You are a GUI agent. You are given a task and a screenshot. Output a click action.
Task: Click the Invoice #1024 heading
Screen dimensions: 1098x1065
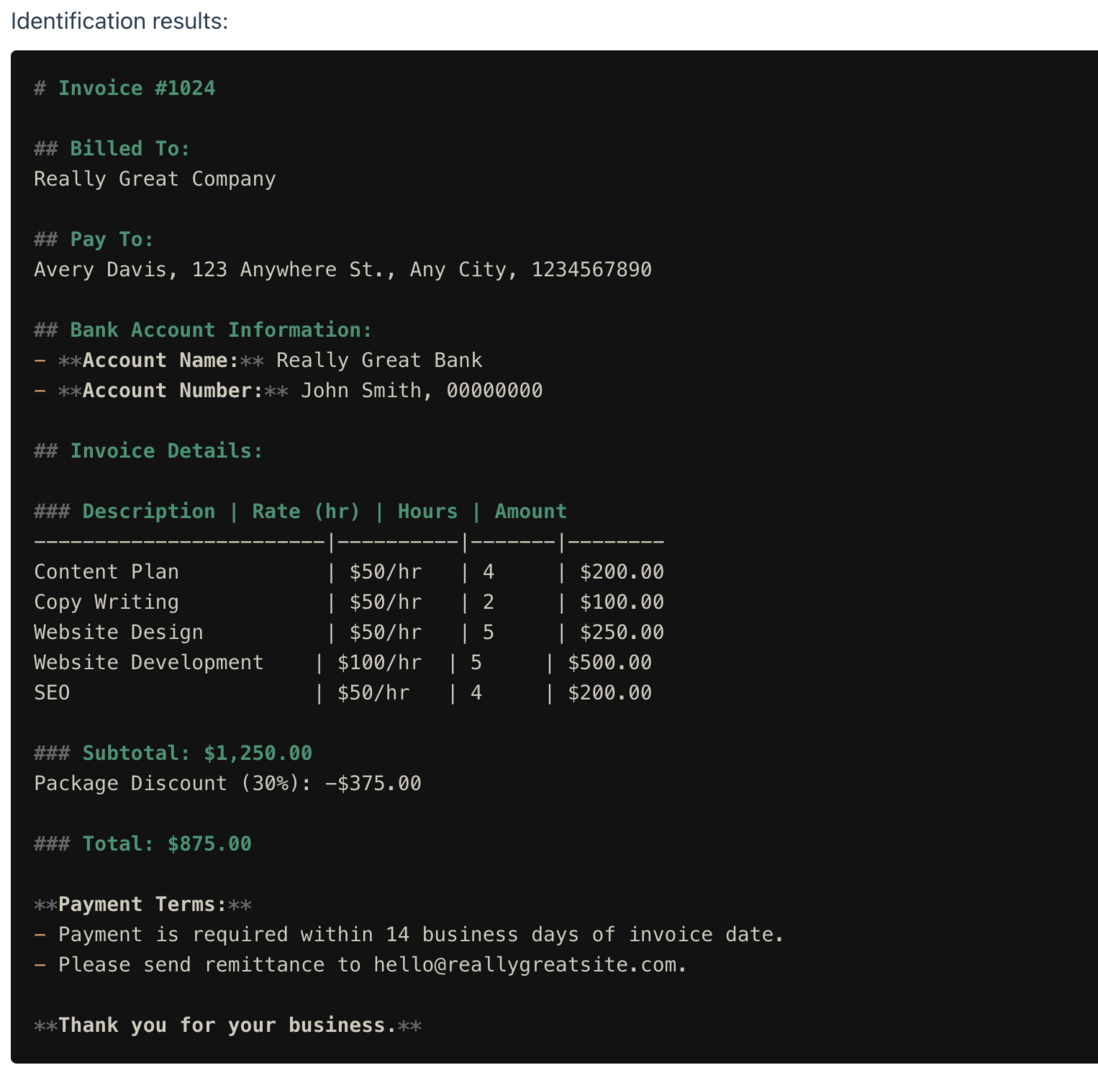pos(125,88)
